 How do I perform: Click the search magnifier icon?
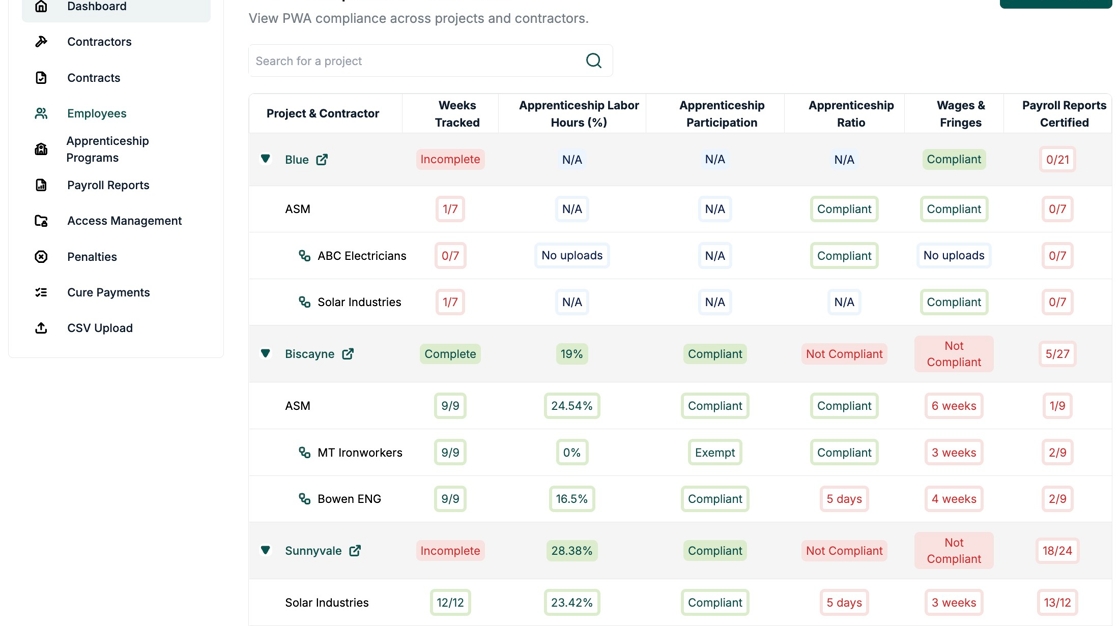tap(593, 61)
